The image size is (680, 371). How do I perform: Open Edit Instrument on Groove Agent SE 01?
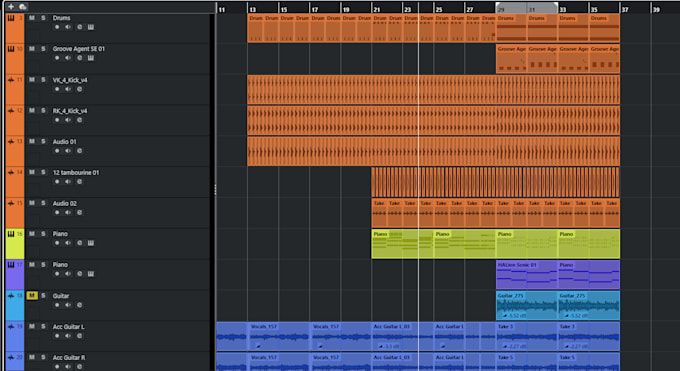91,58
